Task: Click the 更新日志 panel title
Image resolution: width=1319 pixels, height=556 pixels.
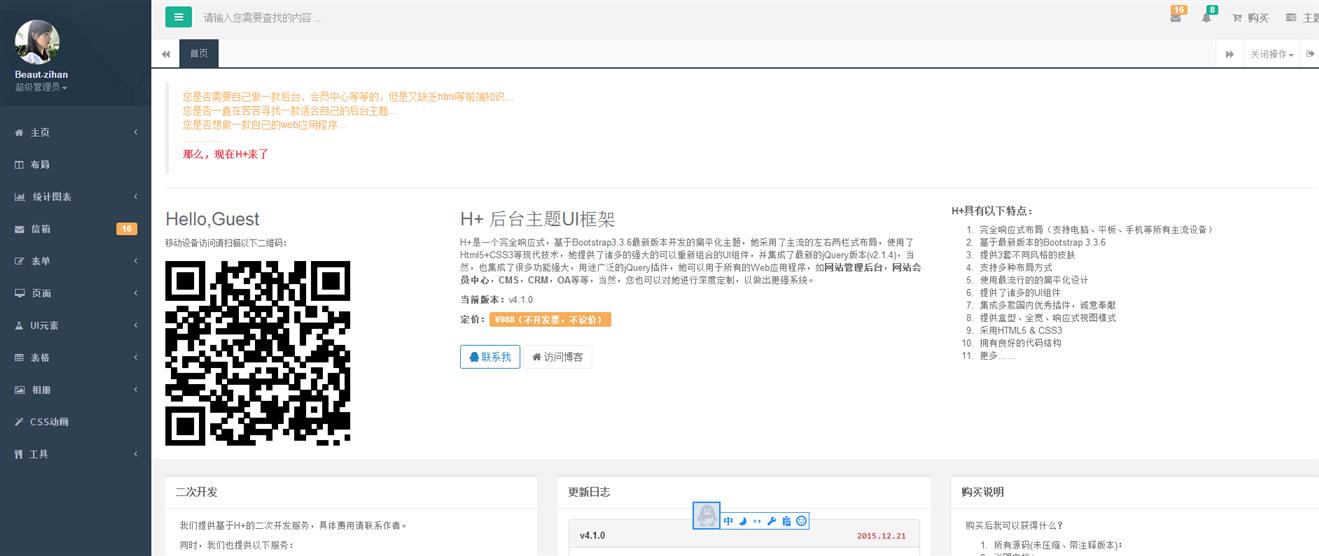Action: [x=589, y=492]
